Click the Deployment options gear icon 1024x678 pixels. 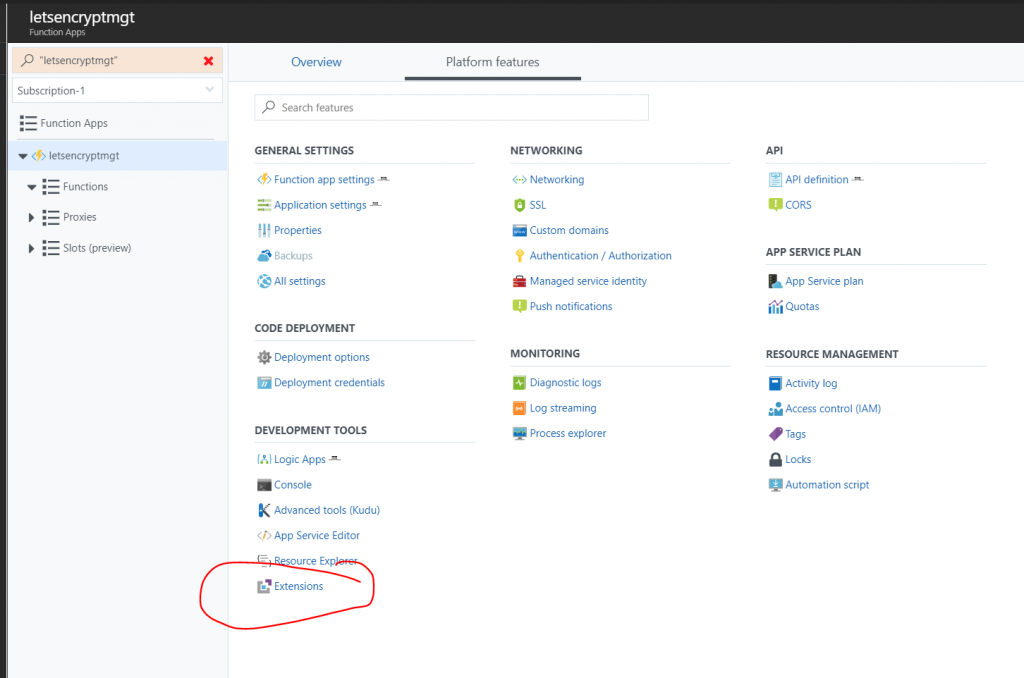[264, 357]
